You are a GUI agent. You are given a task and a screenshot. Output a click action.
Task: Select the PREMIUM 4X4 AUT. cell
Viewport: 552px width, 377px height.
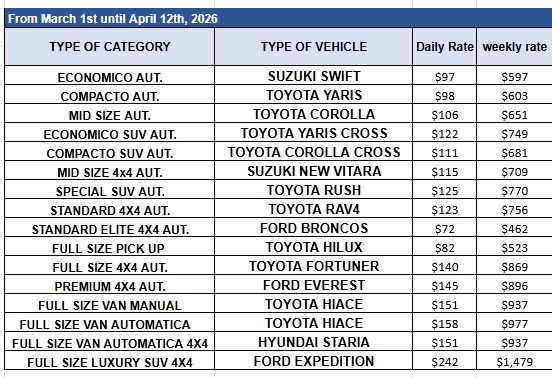click(x=109, y=285)
